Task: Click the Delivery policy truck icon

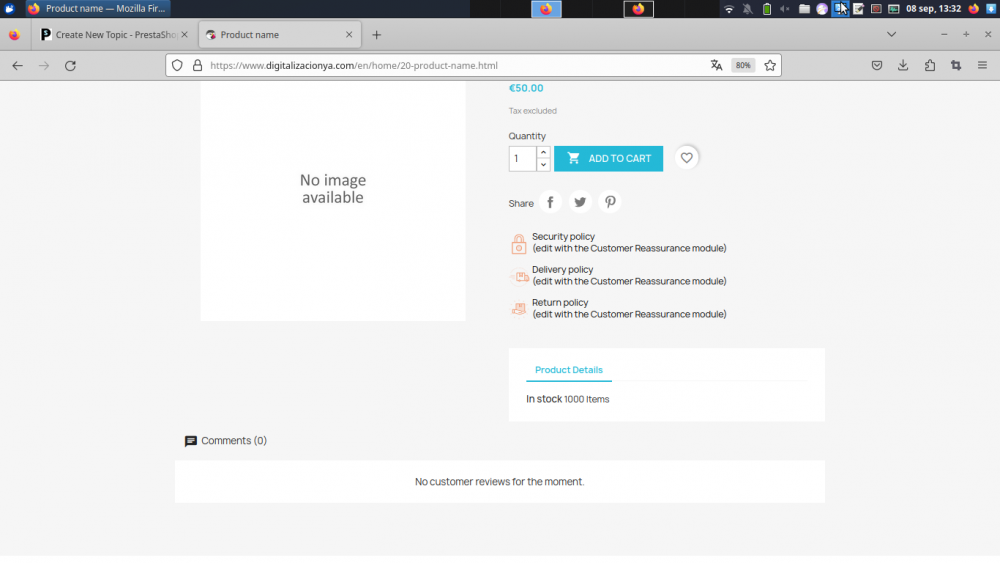Action: [x=520, y=276]
